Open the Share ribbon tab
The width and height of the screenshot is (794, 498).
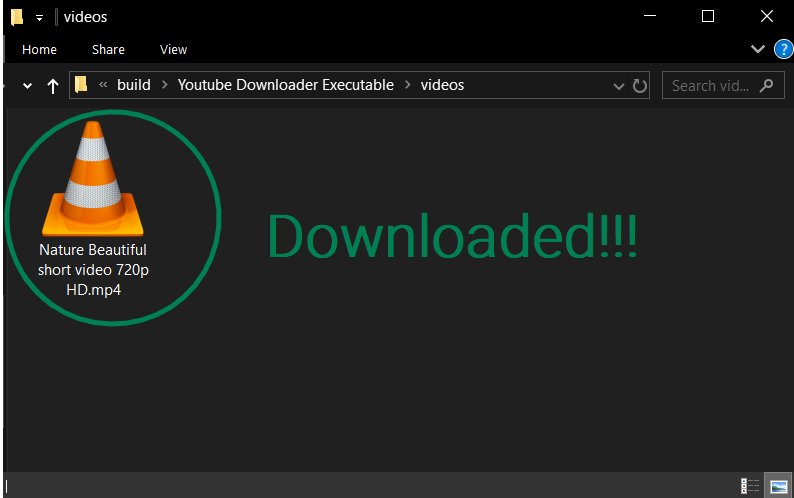point(108,50)
